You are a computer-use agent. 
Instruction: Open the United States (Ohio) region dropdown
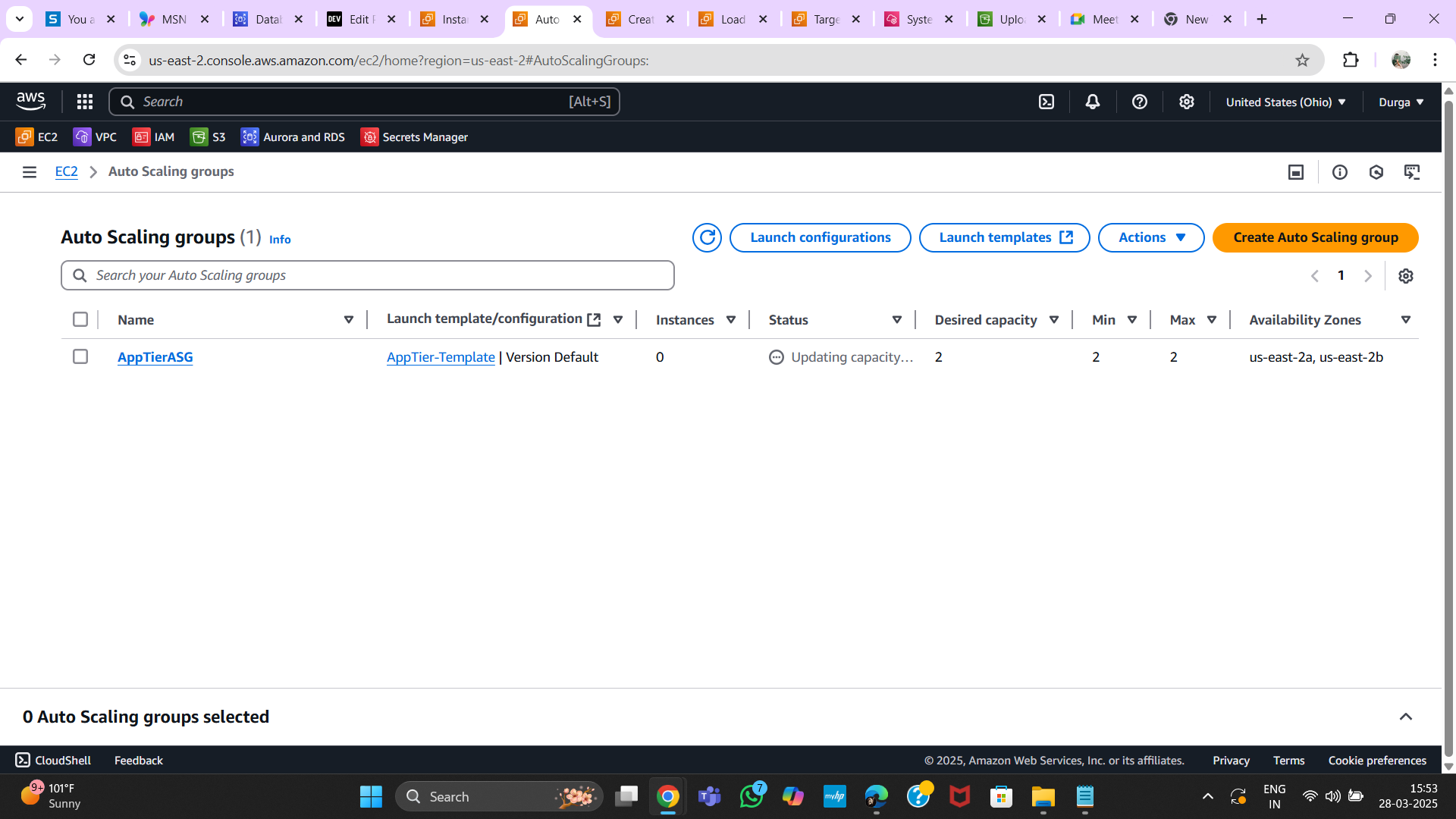[x=1285, y=102]
